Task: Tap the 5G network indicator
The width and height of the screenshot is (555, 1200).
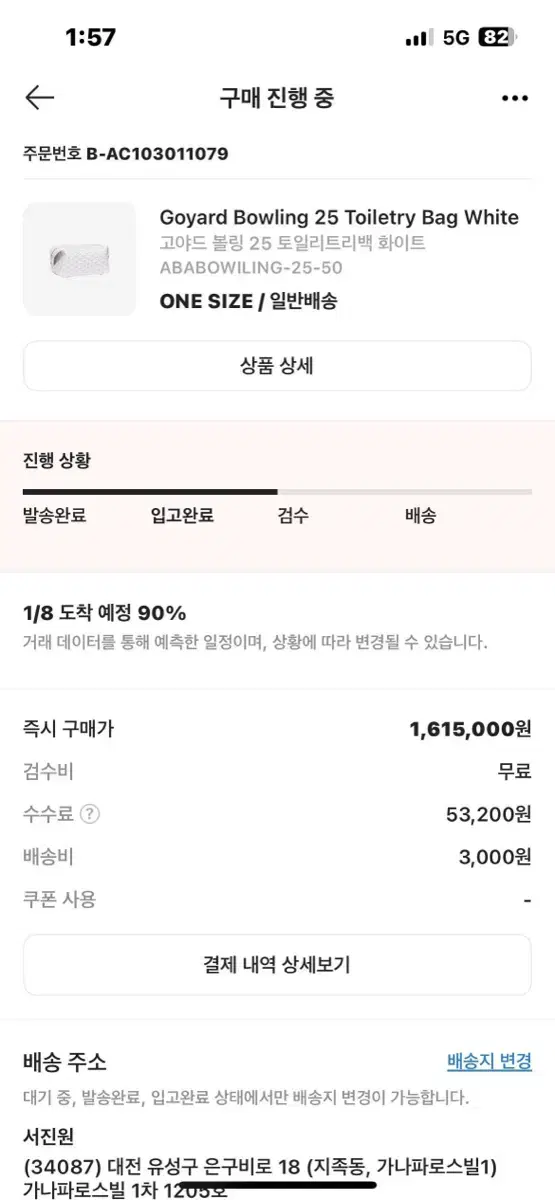Action: point(455,38)
